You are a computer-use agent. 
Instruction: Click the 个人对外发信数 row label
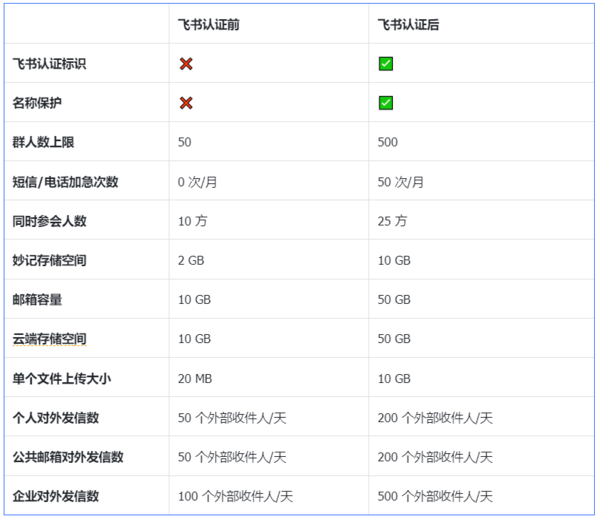(55, 418)
